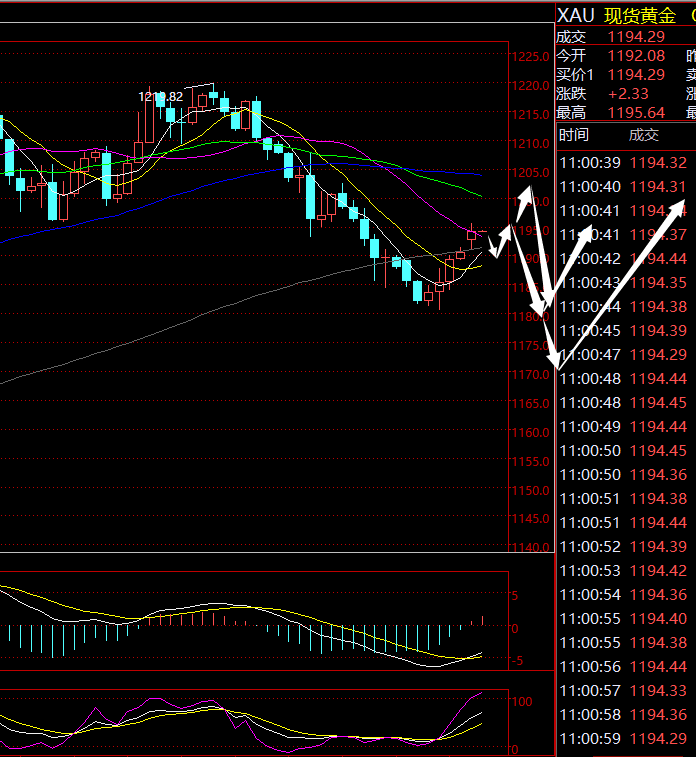This screenshot has height=757, width=696.
Task: Select the 11:00:52 tick row
Action: click(623, 547)
